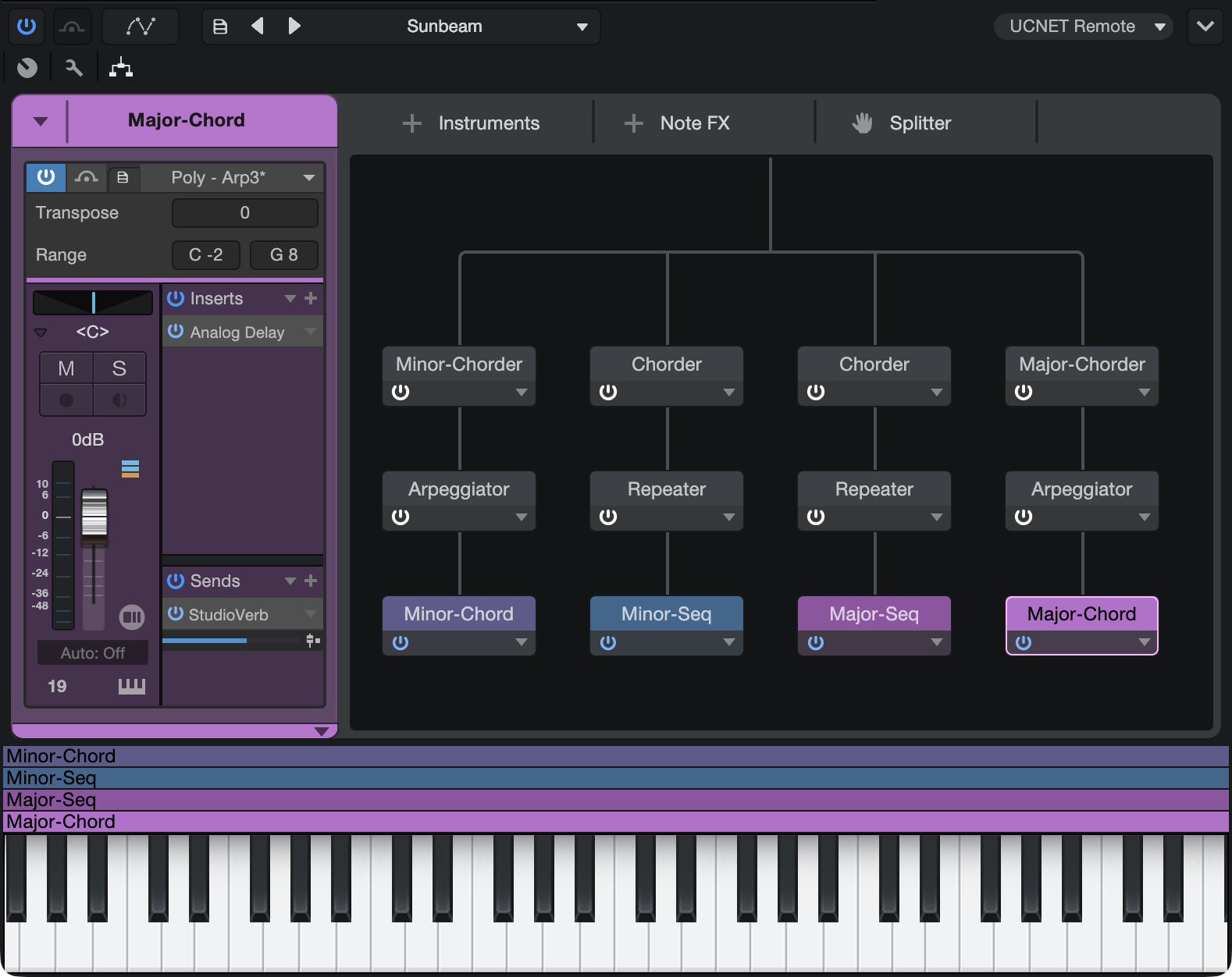Click the Transpose value field
Image resolution: width=1232 pixels, height=977 pixels.
point(244,212)
